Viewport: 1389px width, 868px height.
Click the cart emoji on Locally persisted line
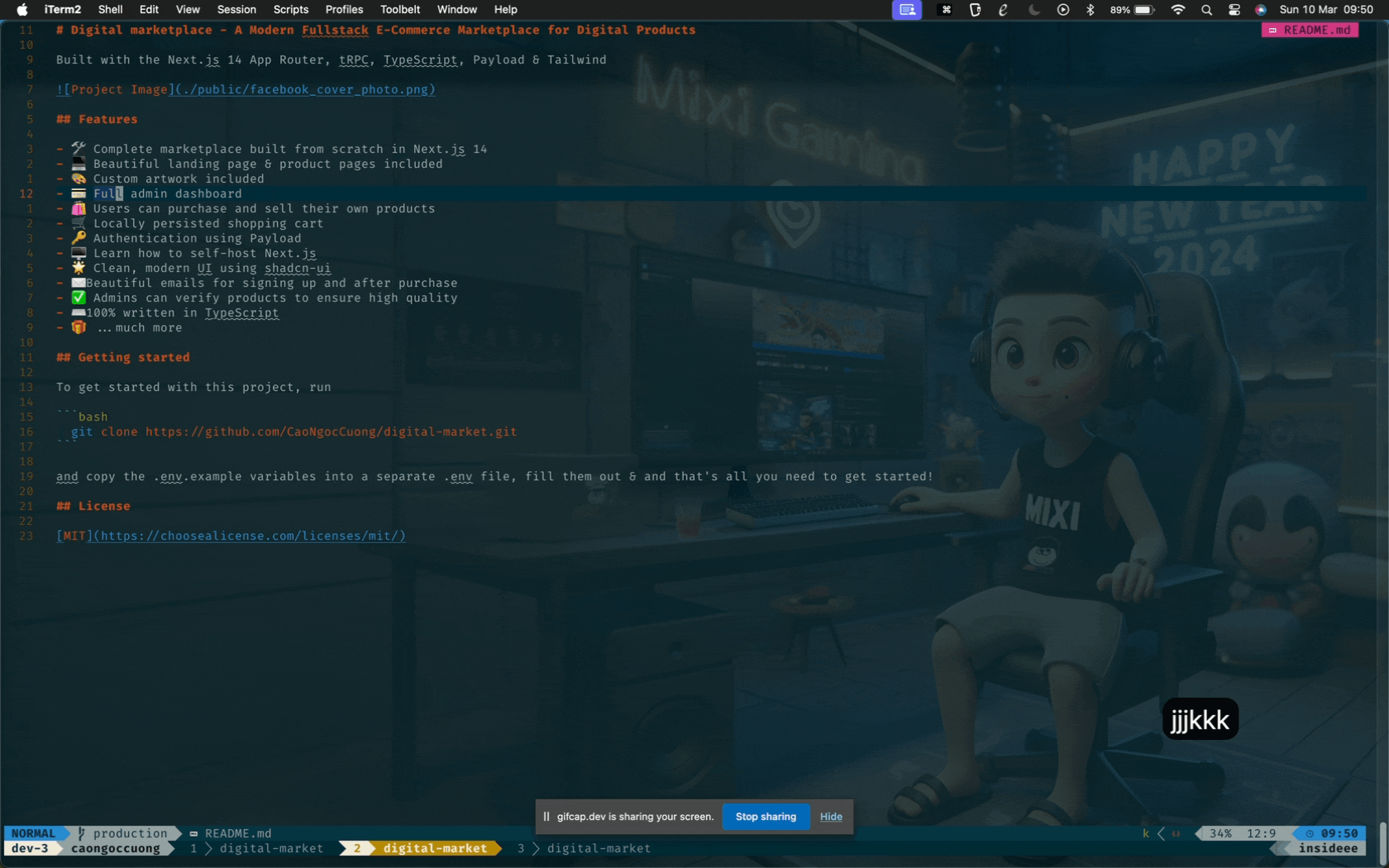(x=79, y=223)
